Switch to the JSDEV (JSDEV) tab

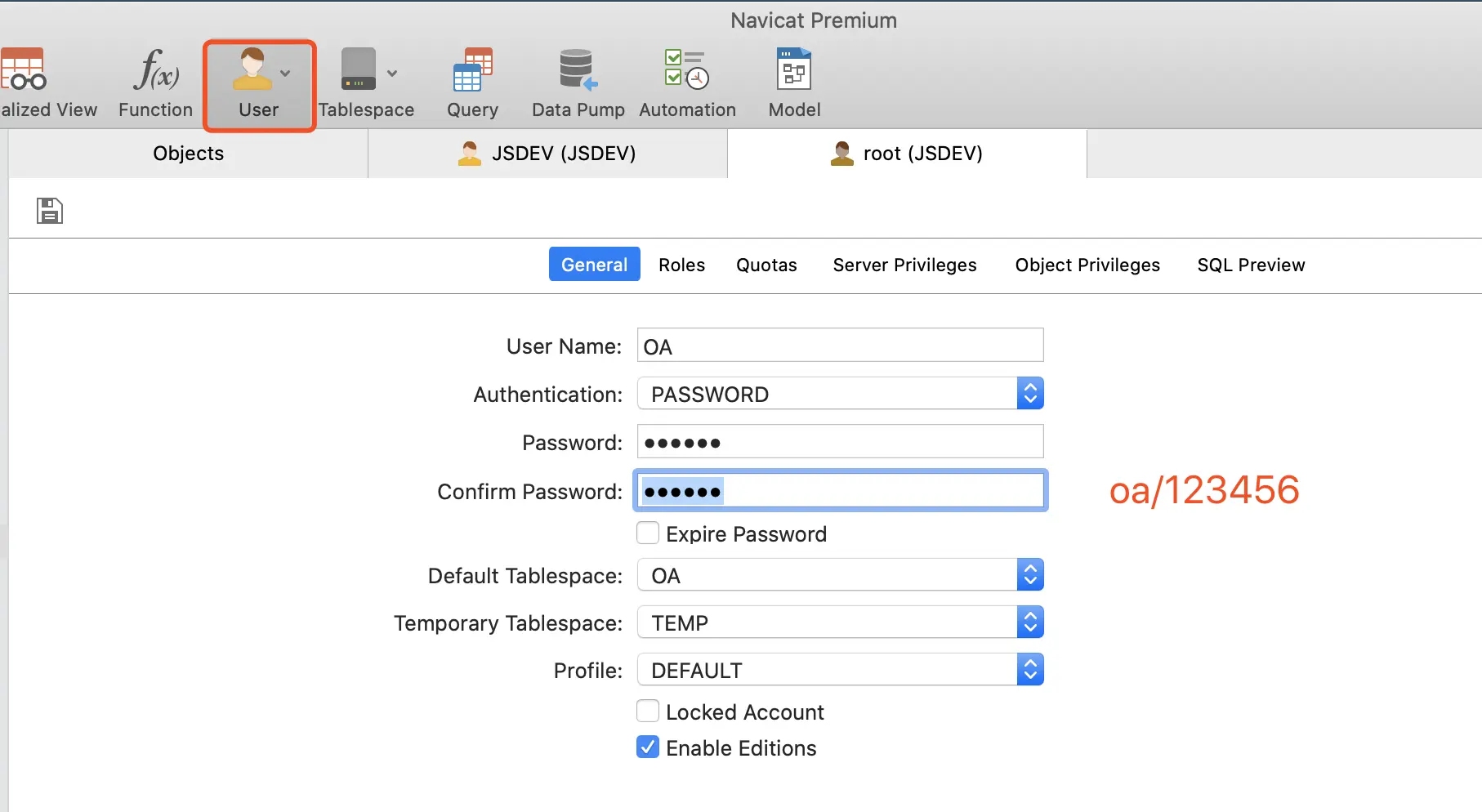click(547, 154)
